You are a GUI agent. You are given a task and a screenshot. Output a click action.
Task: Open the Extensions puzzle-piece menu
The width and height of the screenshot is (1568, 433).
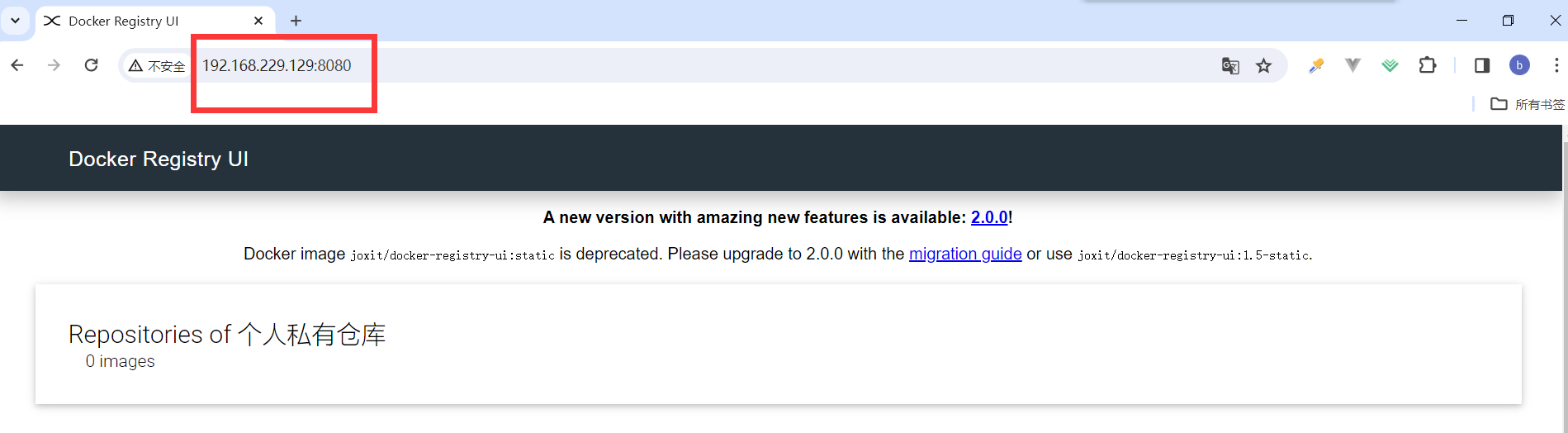pos(1428,65)
